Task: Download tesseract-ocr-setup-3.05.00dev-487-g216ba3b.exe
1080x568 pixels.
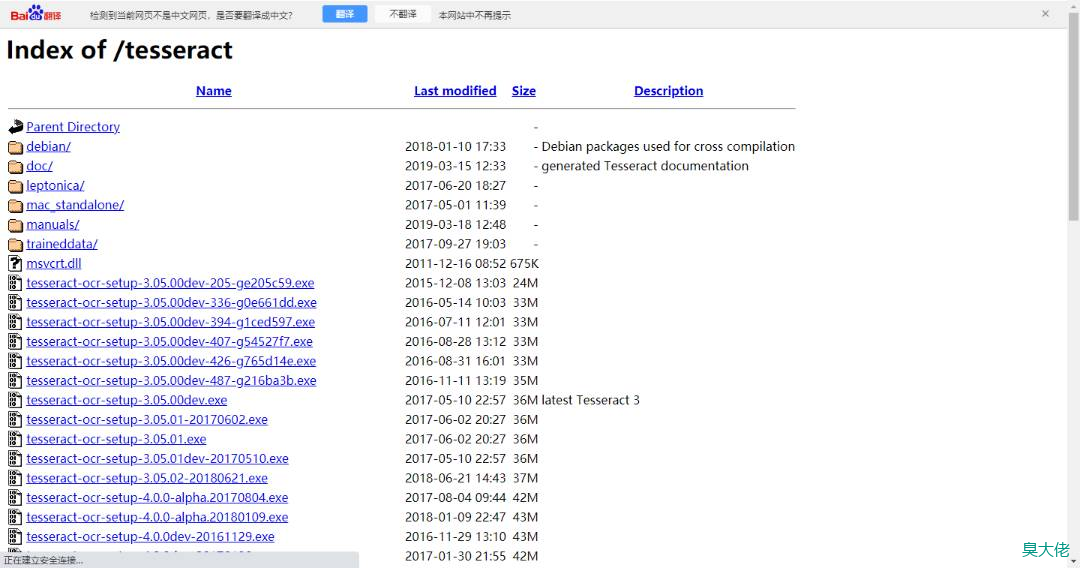Action: pos(172,380)
